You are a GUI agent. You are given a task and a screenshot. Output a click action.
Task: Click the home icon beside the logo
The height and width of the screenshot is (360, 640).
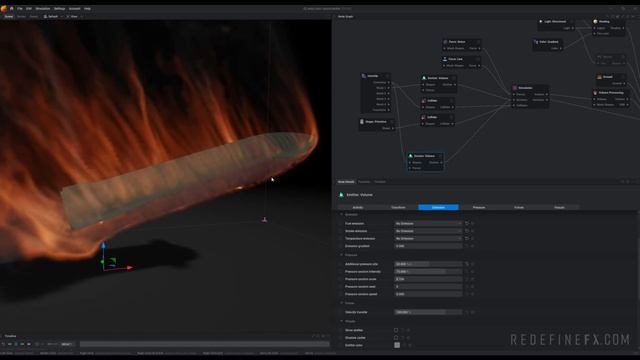click(x=12, y=9)
